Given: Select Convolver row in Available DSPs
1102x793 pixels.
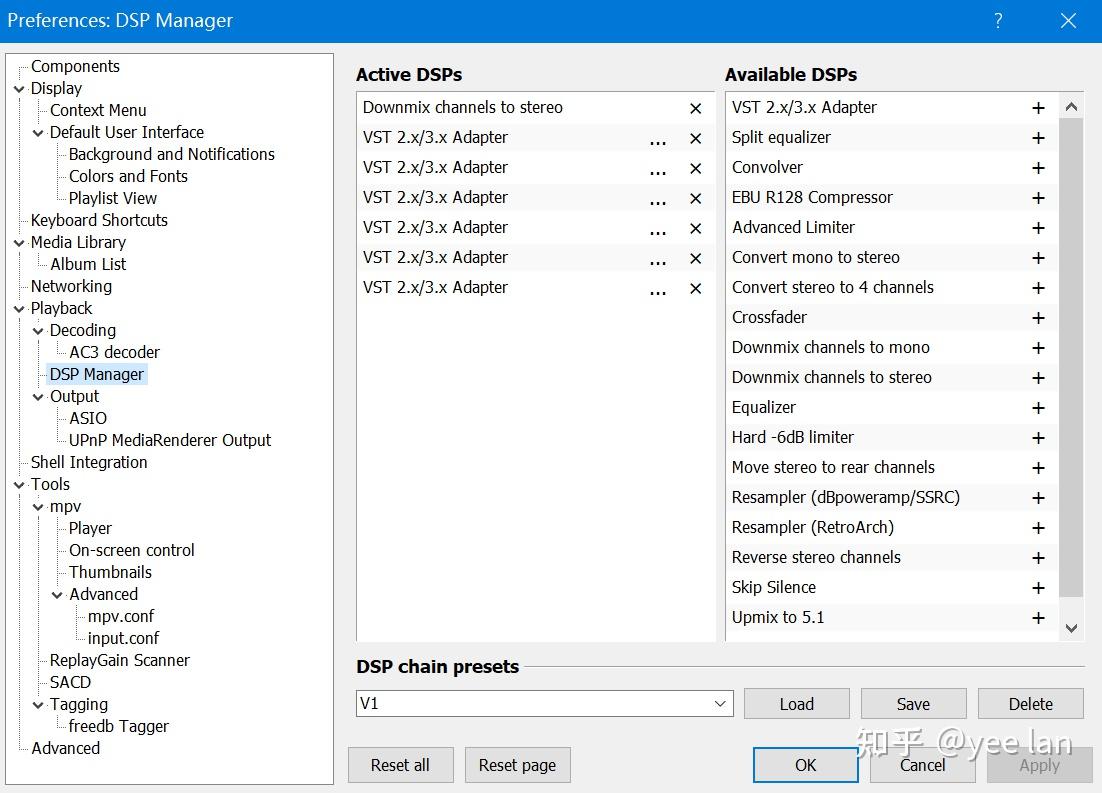Looking at the screenshot, I should pos(892,168).
